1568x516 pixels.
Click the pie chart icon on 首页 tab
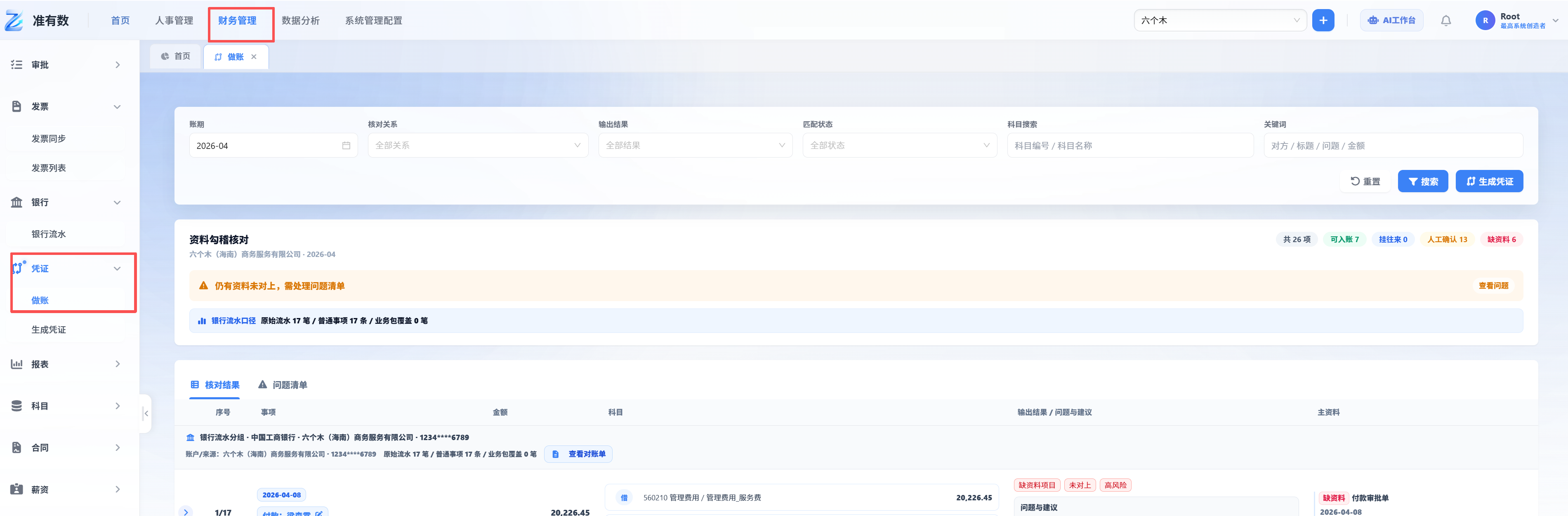[x=164, y=56]
